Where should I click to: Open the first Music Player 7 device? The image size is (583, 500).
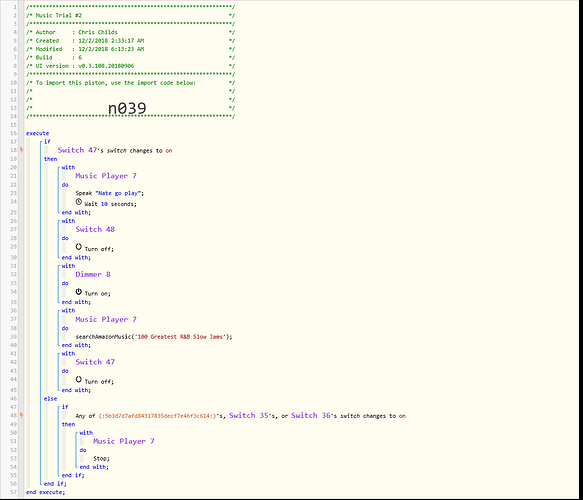tap(106, 176)
